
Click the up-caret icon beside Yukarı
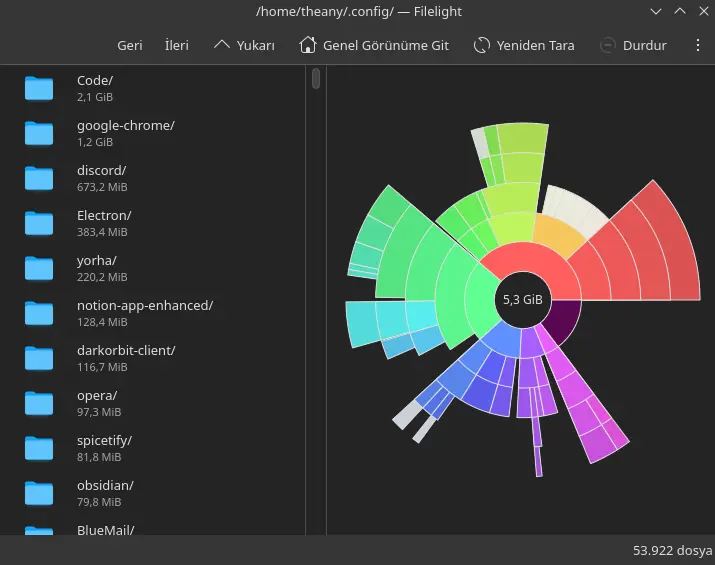click(222, 45)
